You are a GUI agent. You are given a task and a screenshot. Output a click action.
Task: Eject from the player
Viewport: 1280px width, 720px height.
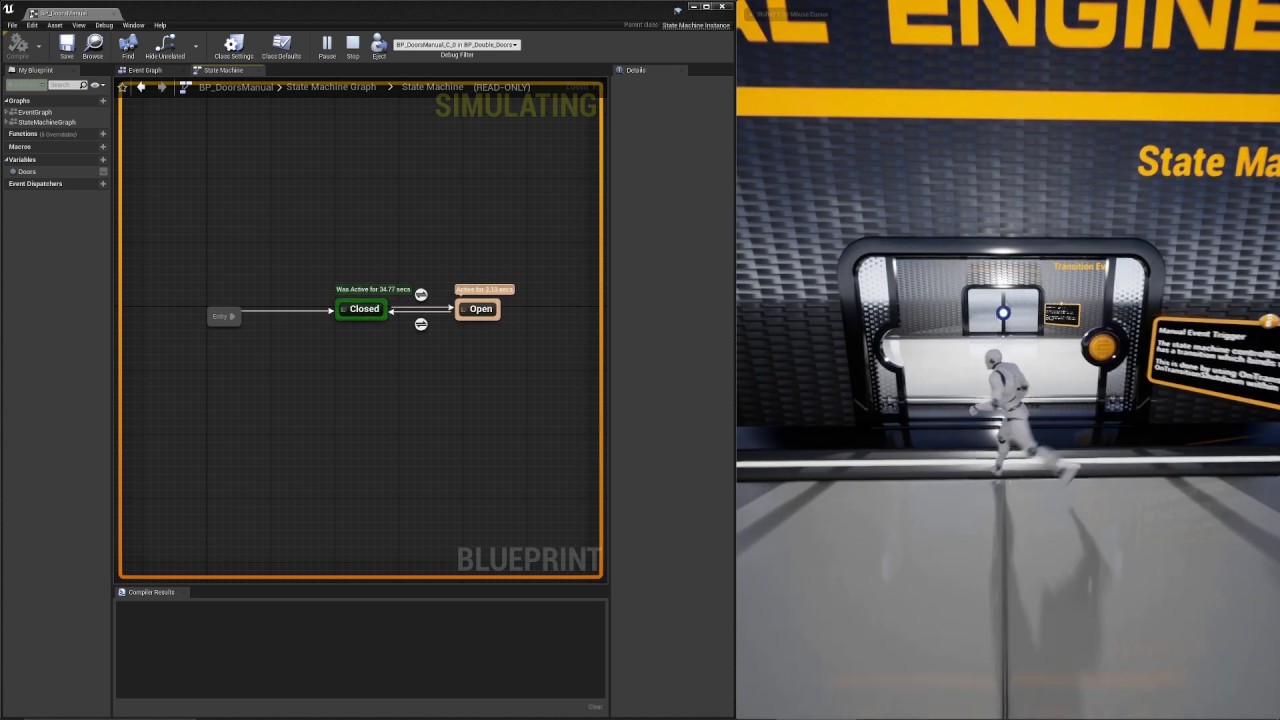(378, 46)
